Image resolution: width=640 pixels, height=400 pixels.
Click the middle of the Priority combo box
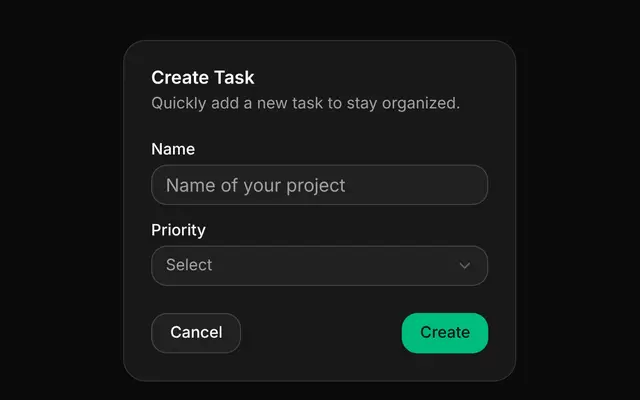tap(320, 266)
